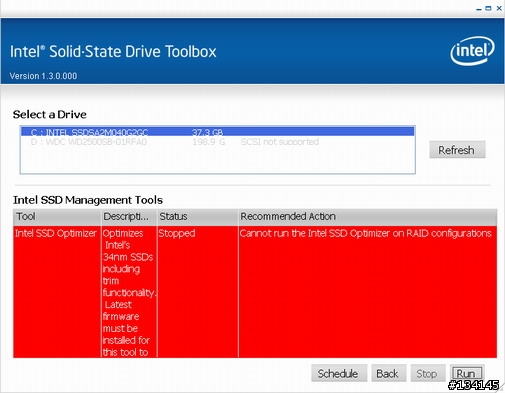
Task: Click the Descripti... column header
Action: 129,217
